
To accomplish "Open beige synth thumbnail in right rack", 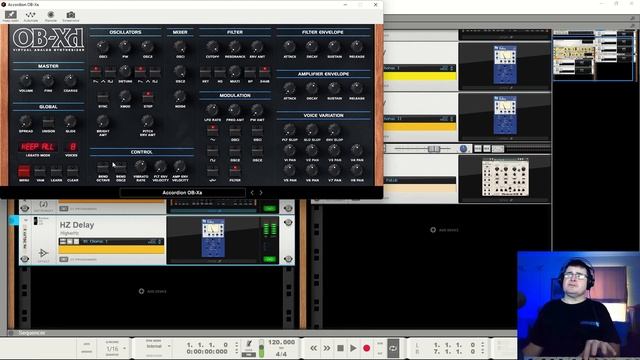I will click(x=505, y=178).
